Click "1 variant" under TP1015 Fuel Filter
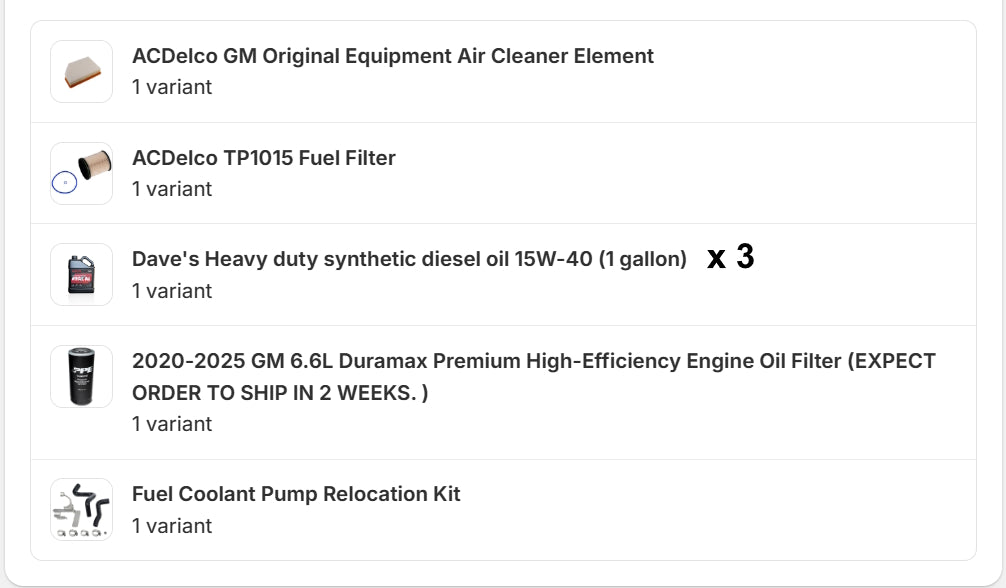The height and width of the screenshot is (588, 1006). (x=172, y=189)
